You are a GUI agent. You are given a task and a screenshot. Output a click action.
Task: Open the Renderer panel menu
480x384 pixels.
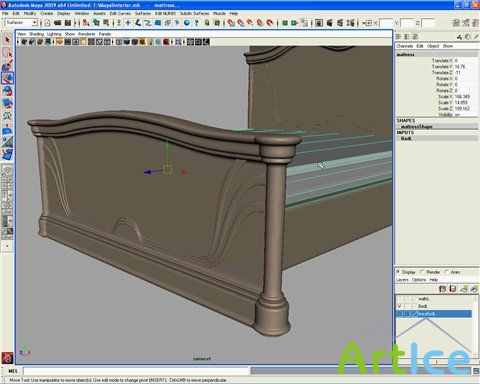(87, 34)
